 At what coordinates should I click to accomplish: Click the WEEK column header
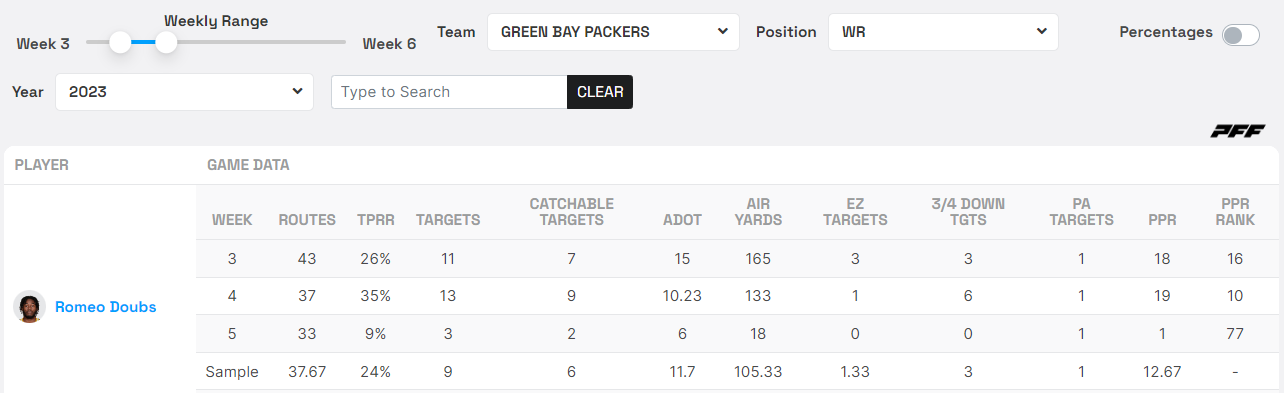pos(232,220)
